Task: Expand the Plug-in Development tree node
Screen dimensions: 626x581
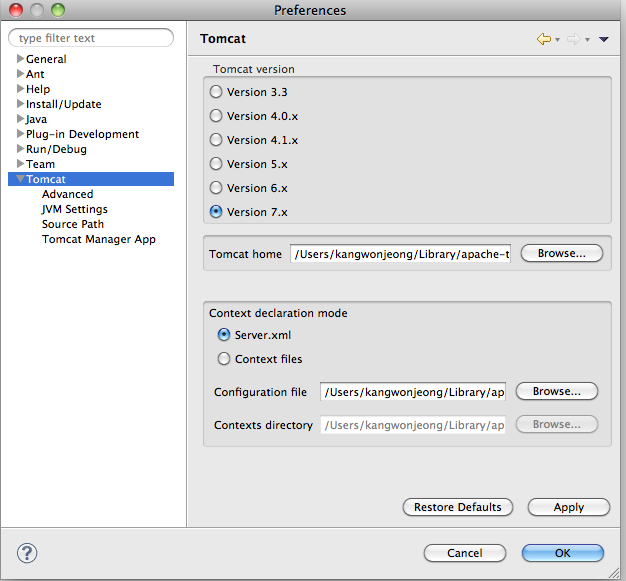Action: click(20, 134)
